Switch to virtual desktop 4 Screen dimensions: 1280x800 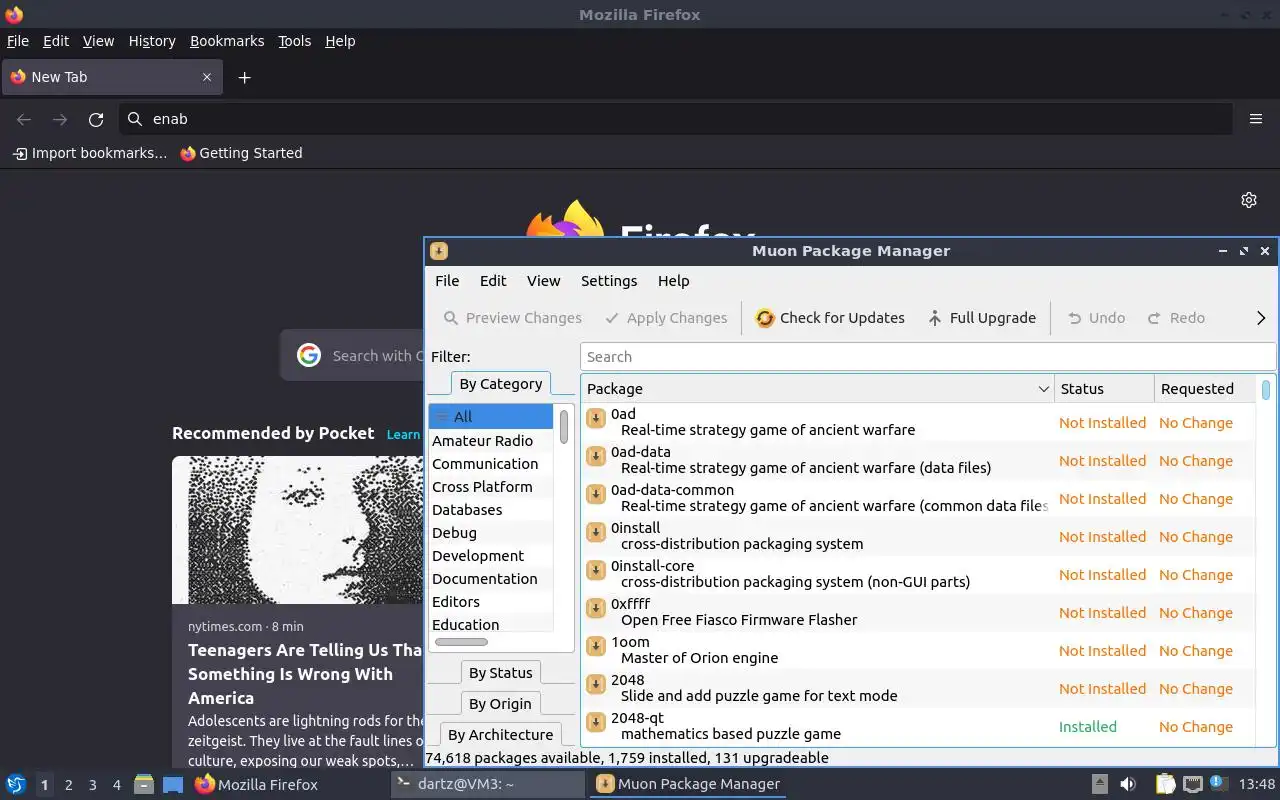(x=117, y=785)
